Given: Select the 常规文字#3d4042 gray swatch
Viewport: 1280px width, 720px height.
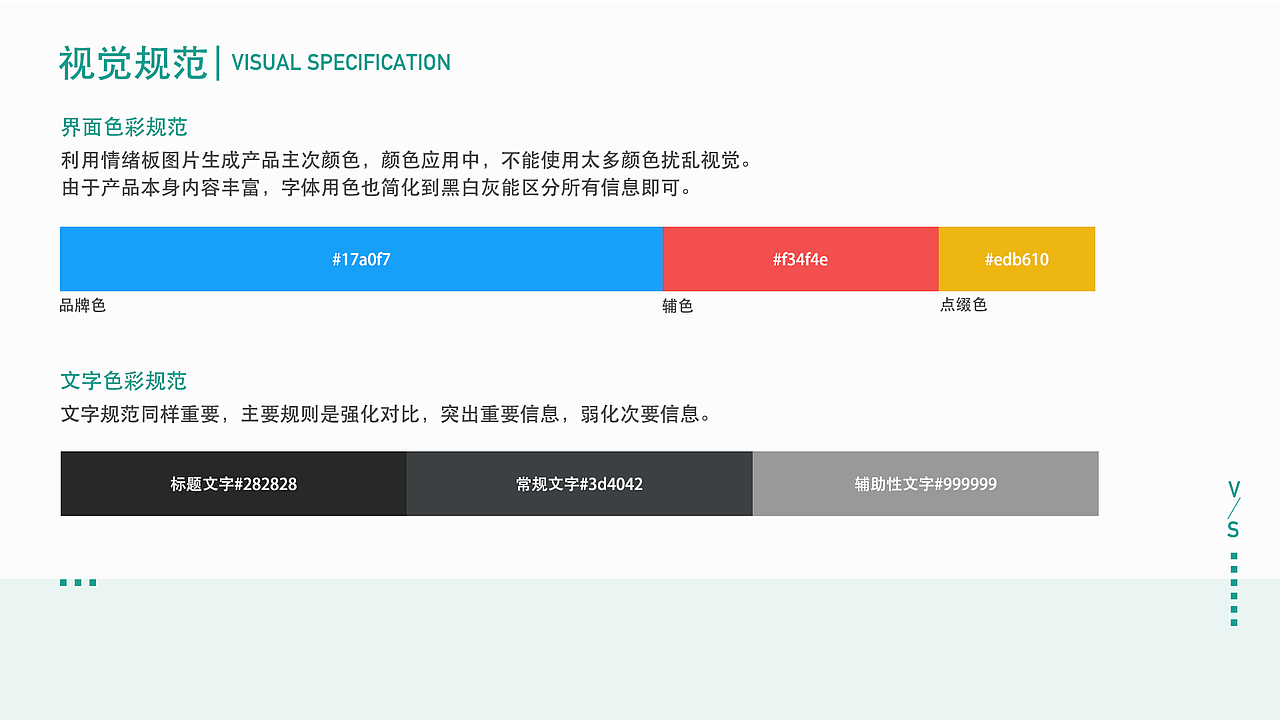Looking at the screenshot, I should (x=579, y=484).
